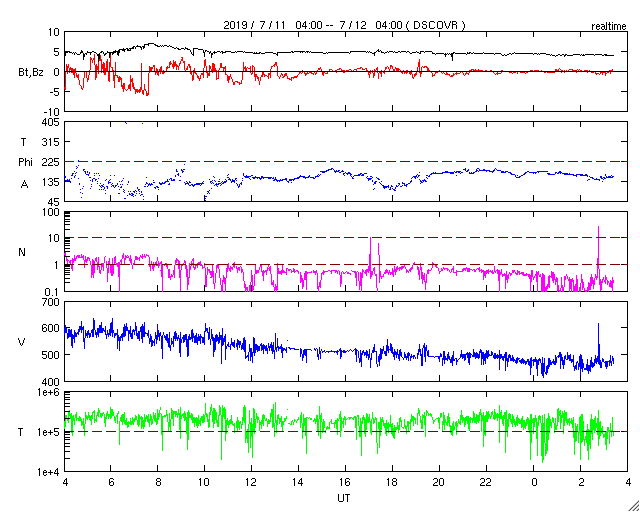This screenshot has height=512, width=640.
Task: Click the "realtime" label
Action: [x=609, y=27]
